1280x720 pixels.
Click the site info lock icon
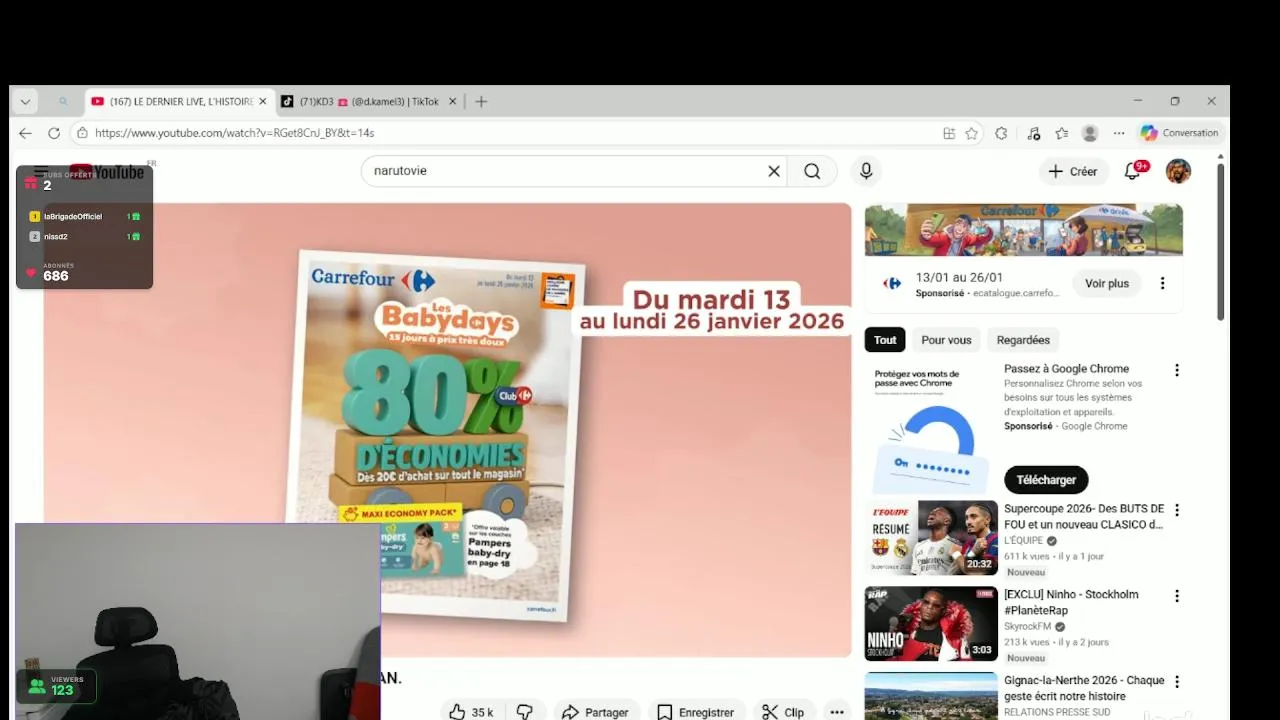tap(83, 133)
